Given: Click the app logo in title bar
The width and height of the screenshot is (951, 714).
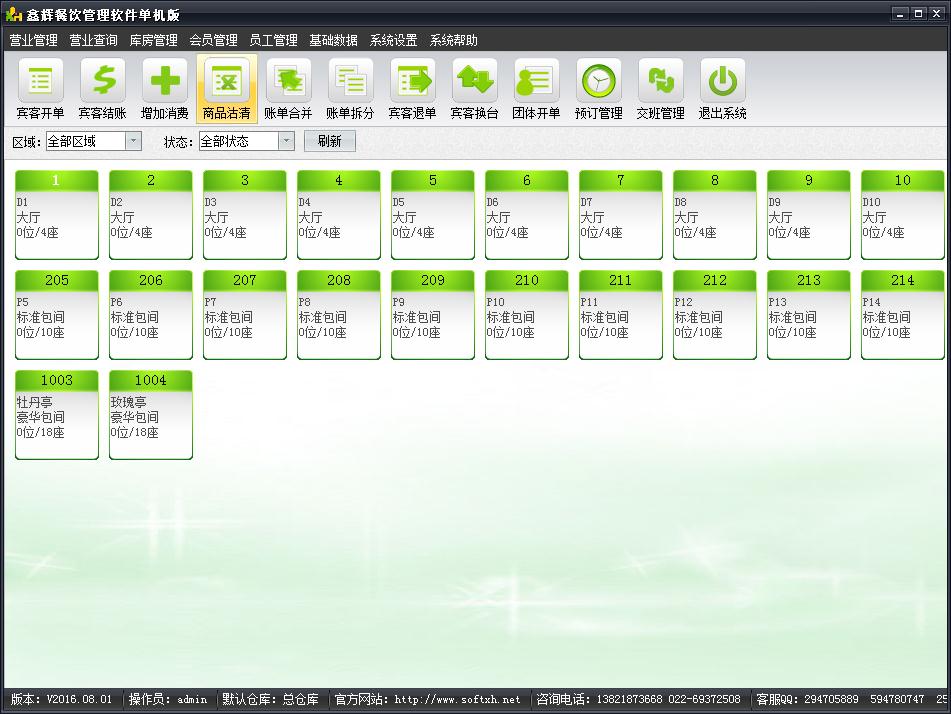Looking at the screenshot, I should pos(13,13).
